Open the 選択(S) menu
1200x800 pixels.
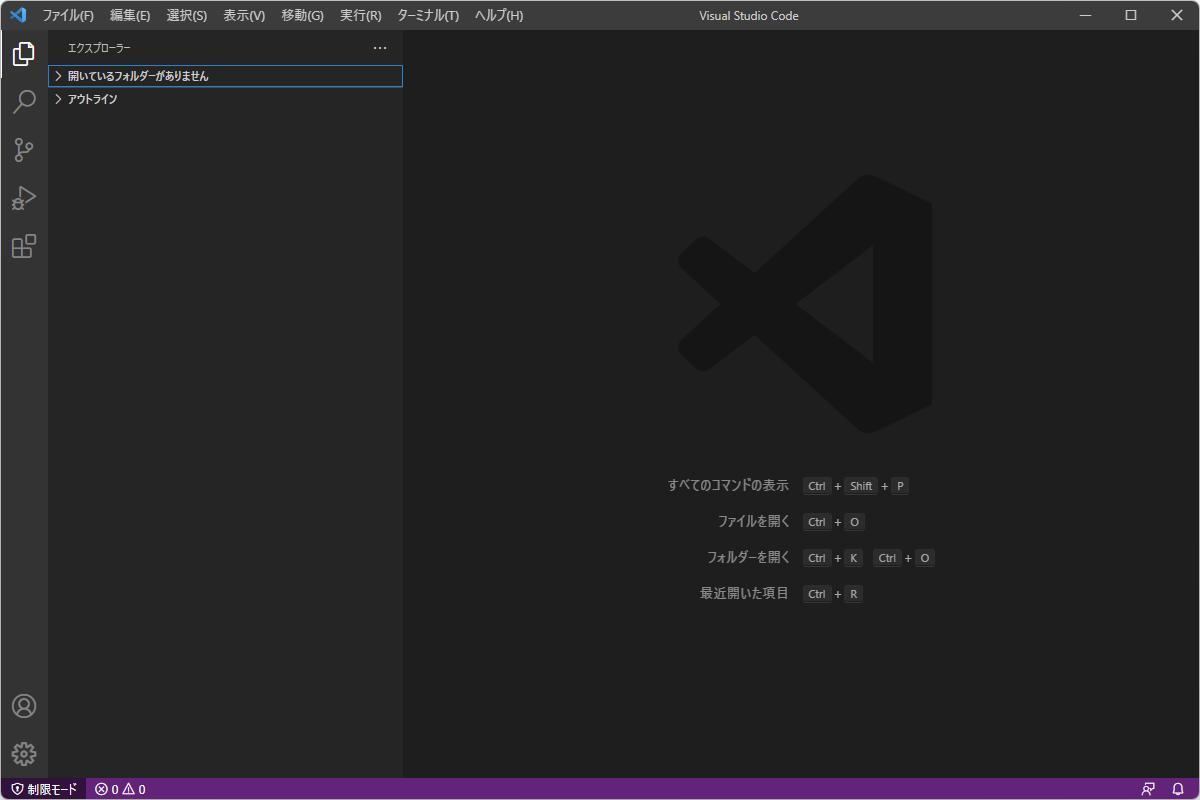coord(187,15)
